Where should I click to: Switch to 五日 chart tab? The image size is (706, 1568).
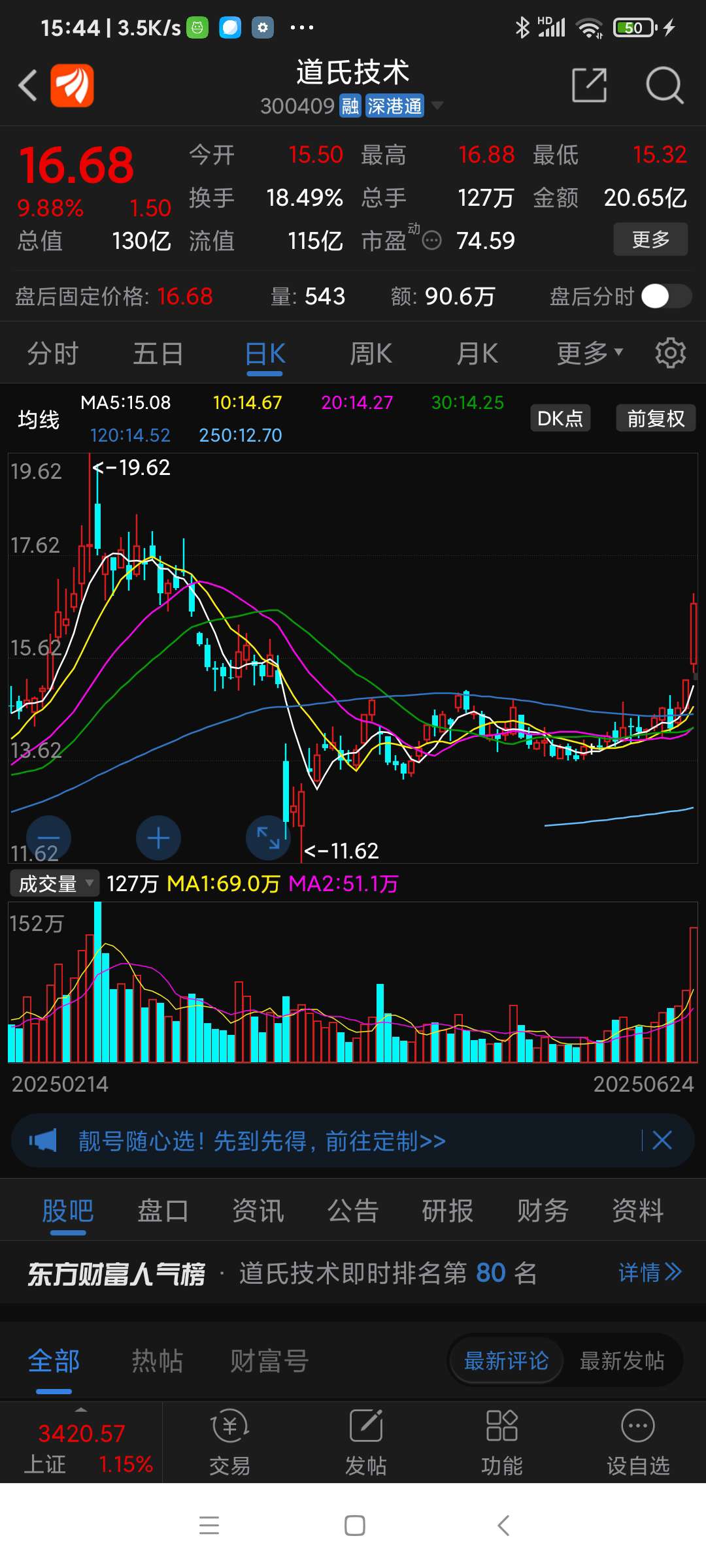(158, 353)
